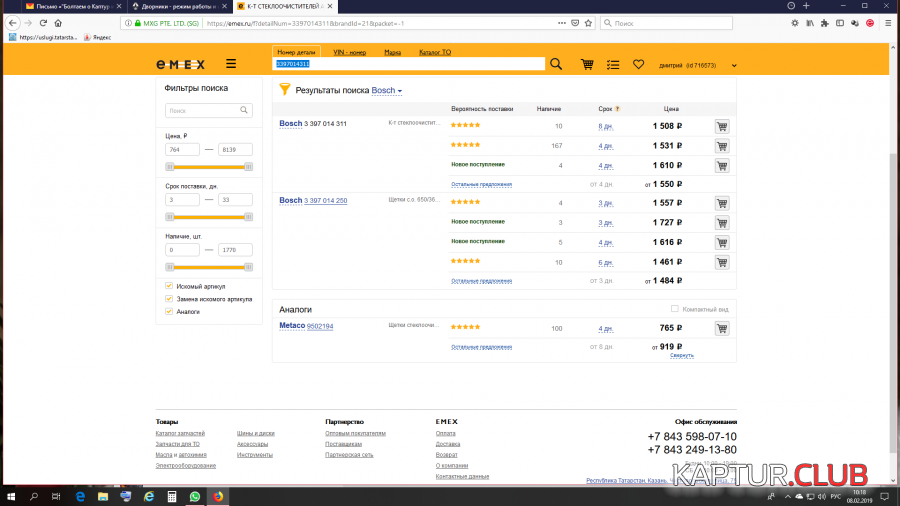Click the maximum delivery days field showing 33

pos(235,200)
